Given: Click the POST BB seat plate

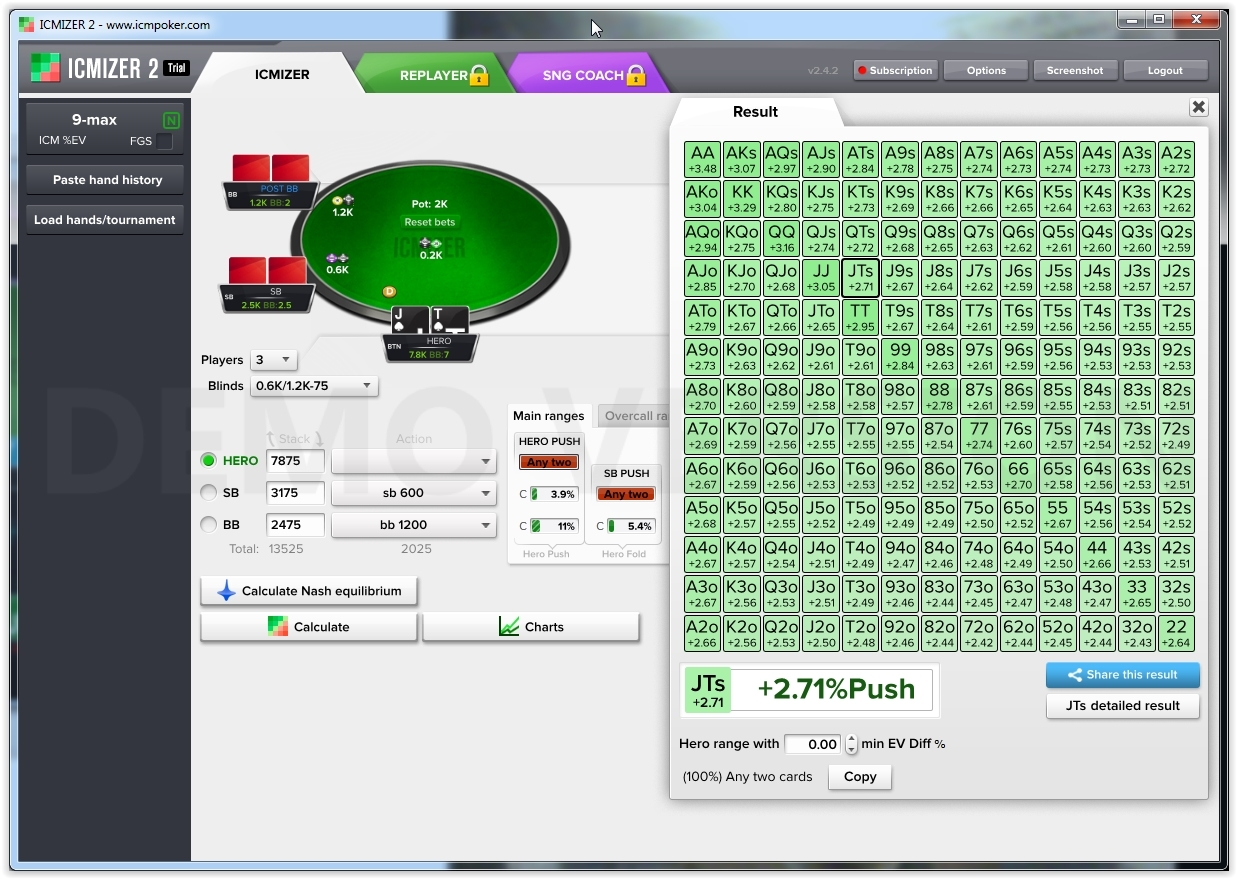Looking at the screenshot, I should pos(271,195).
